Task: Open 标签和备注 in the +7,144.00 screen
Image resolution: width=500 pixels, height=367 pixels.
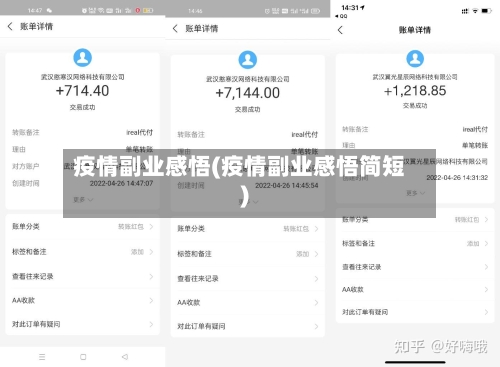Action: [x=248, y=254]
